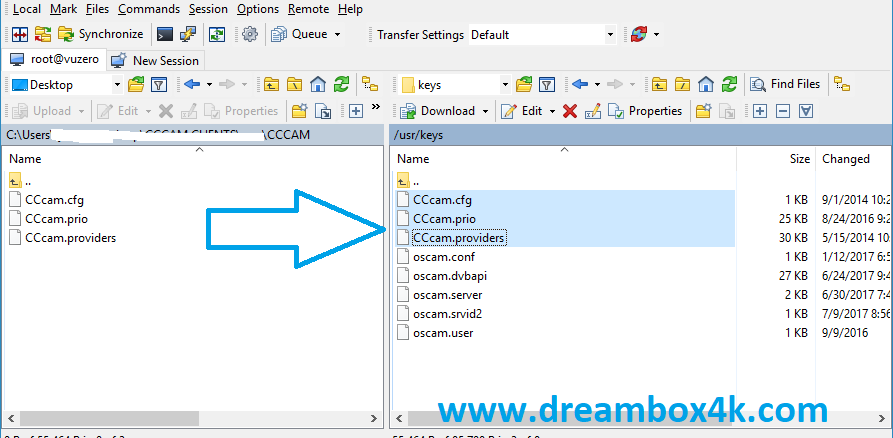The width and height of the screenshot is (893, 438).
Task: Click the Download button
Action: click(437, 110)
